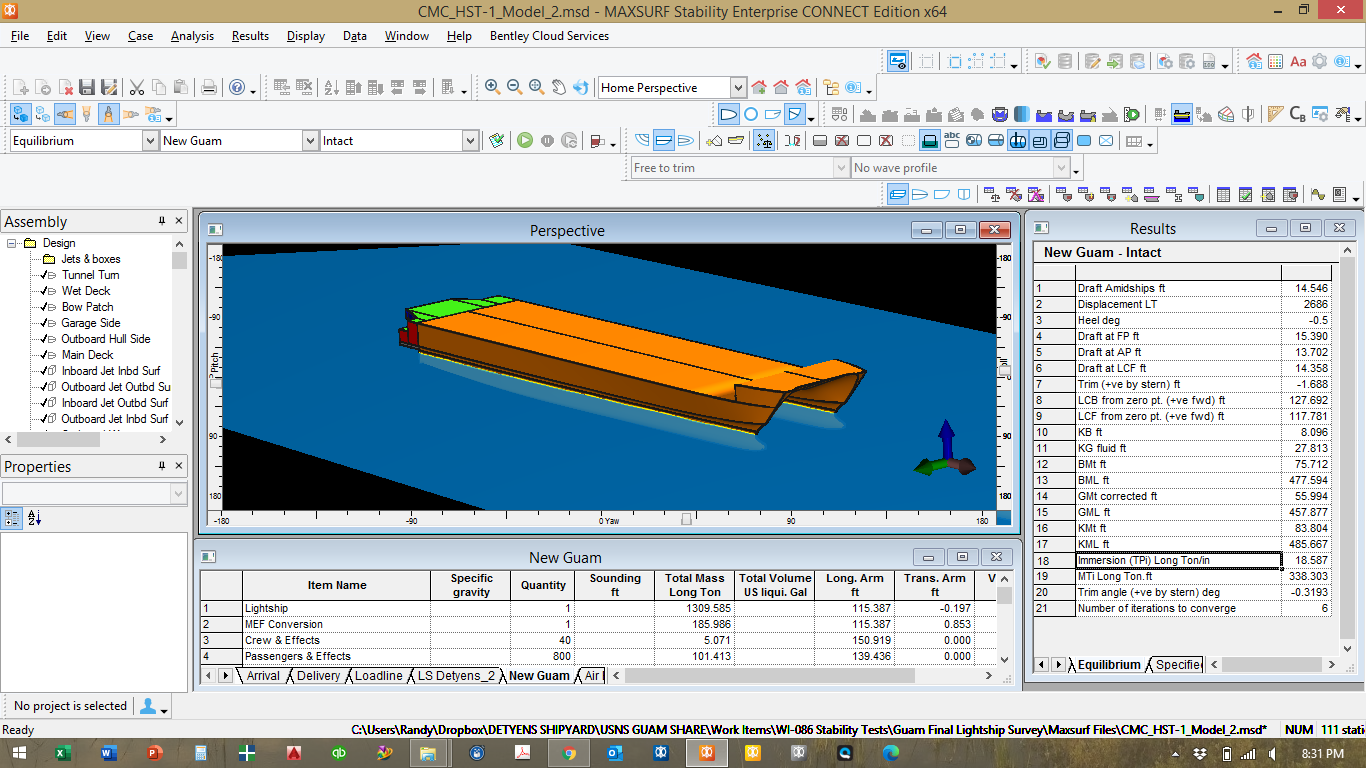Click loadcase tabs scroll-right arrow
This screenshot has height=768, width=1366.
click(x=225, y=676)
